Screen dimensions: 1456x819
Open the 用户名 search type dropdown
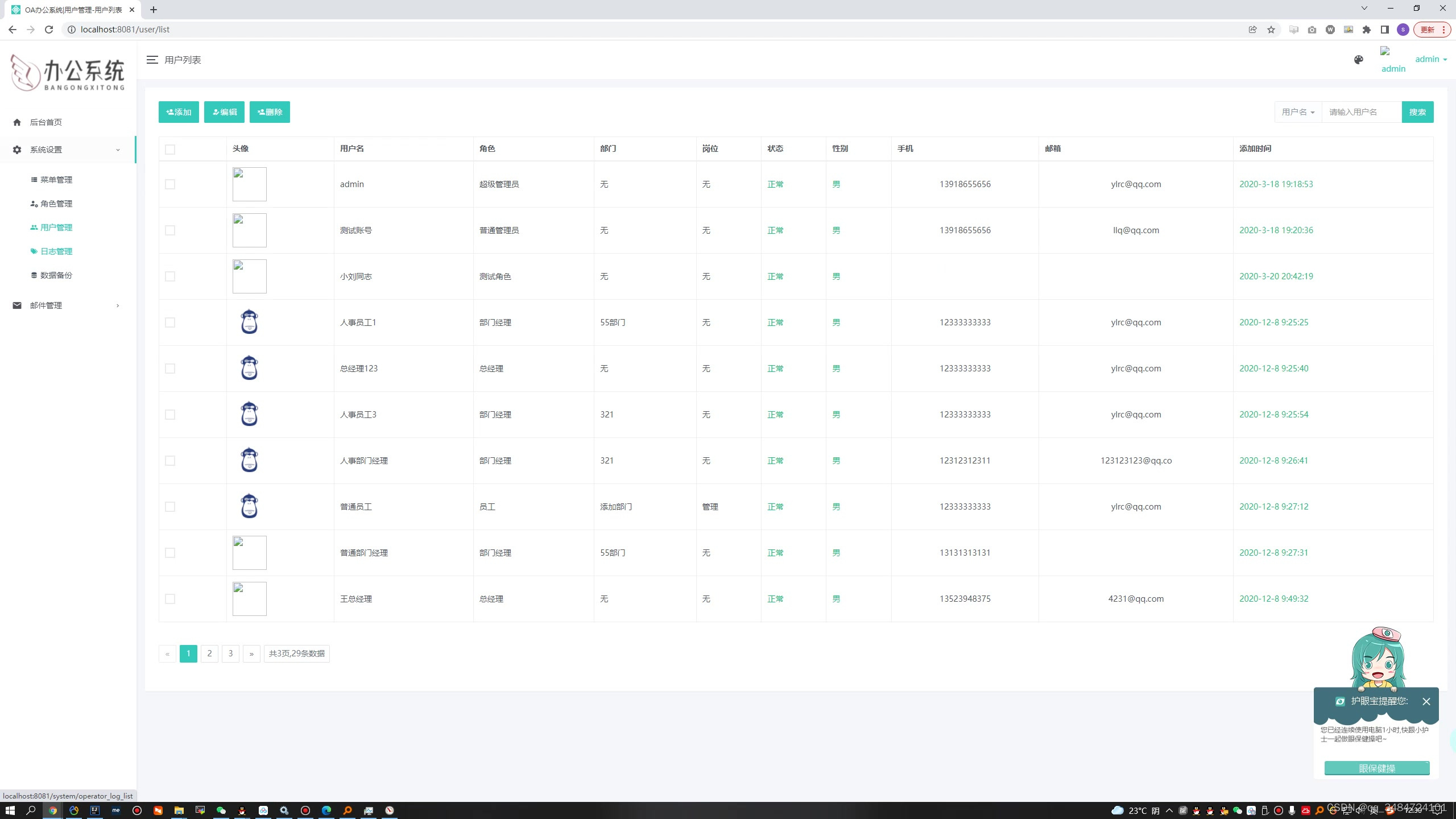1298,111
